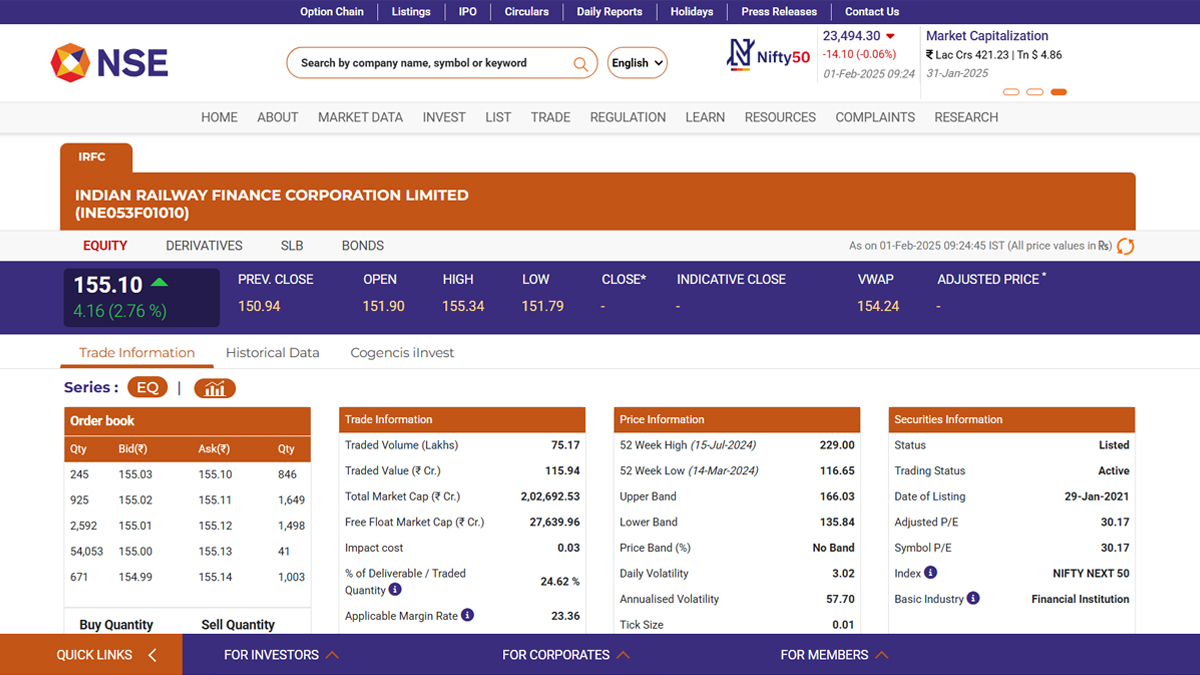Select the EQ series pill
Screen dimensions: 1200x675
click(x=147, y=388)
